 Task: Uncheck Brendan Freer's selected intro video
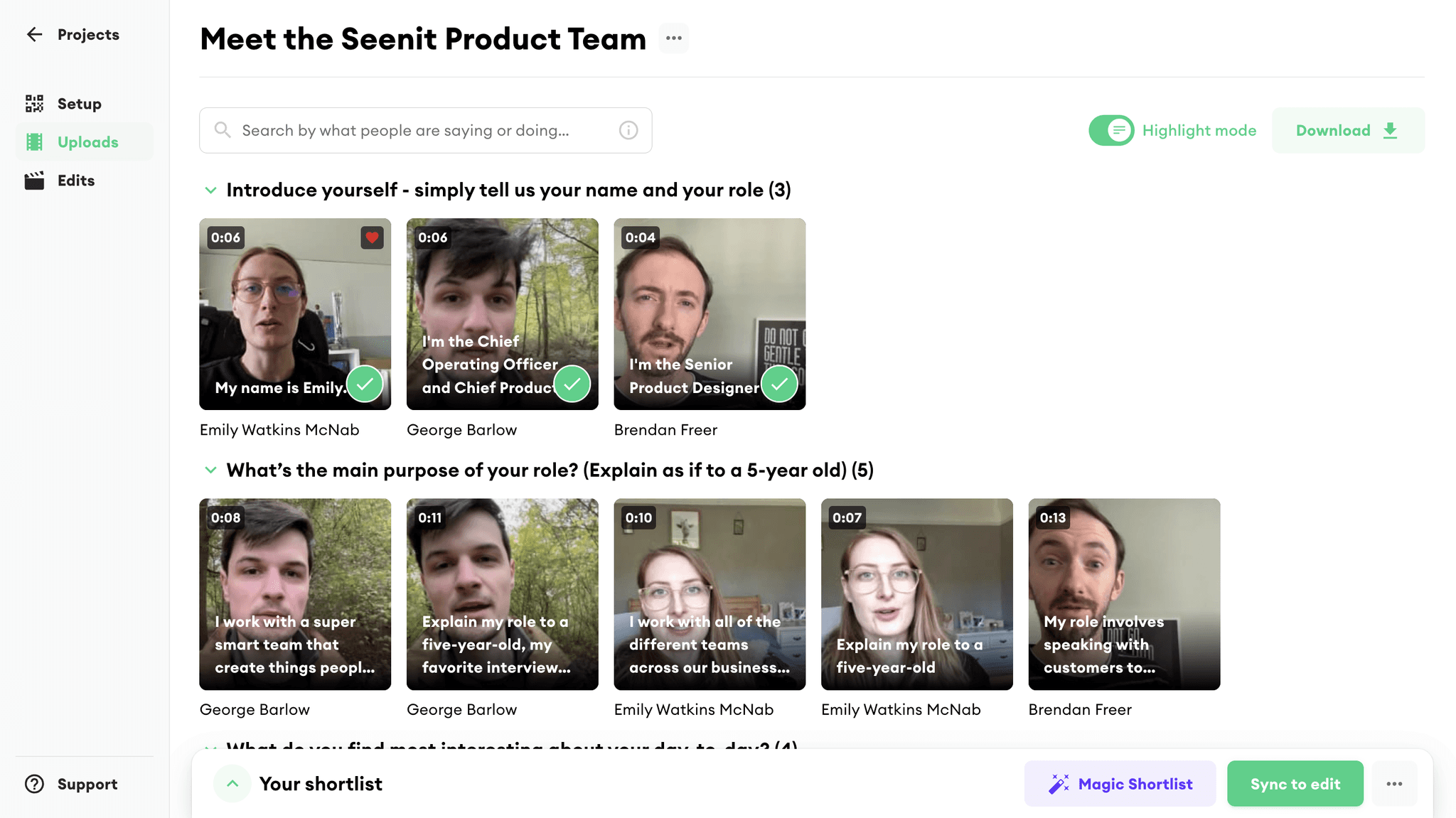tap(779, 384)
